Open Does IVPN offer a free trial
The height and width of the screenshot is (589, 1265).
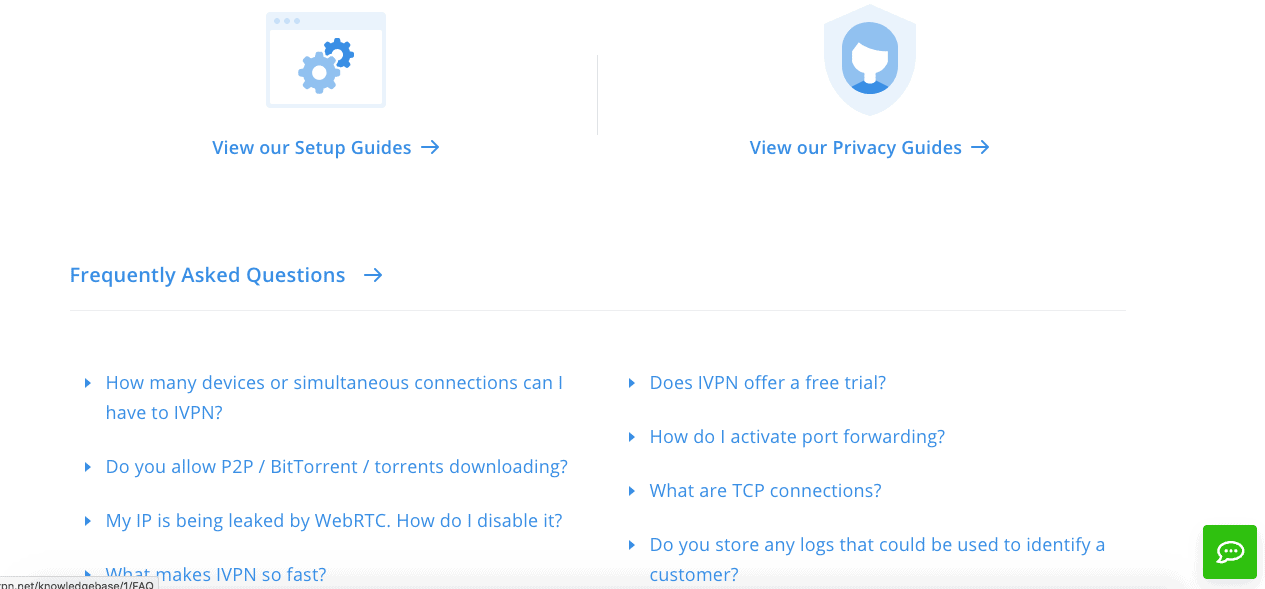tap(768, 382)
